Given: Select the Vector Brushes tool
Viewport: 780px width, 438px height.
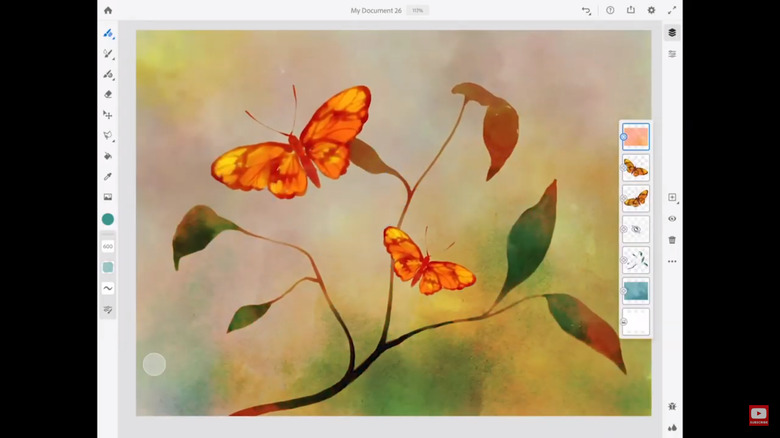Looking at the screenshot, I should tap(108, 74).
